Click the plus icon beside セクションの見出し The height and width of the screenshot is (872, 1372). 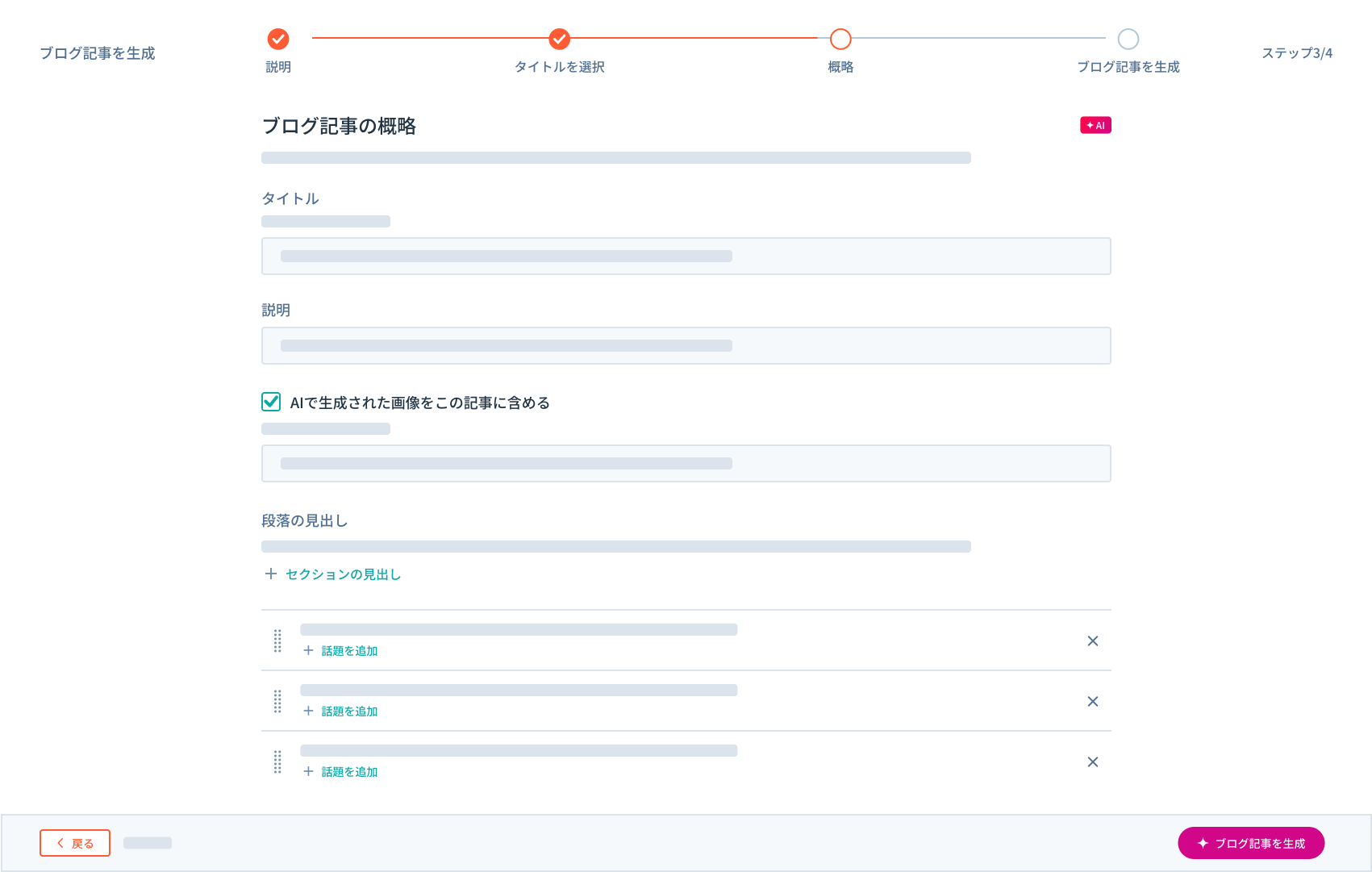271,574
